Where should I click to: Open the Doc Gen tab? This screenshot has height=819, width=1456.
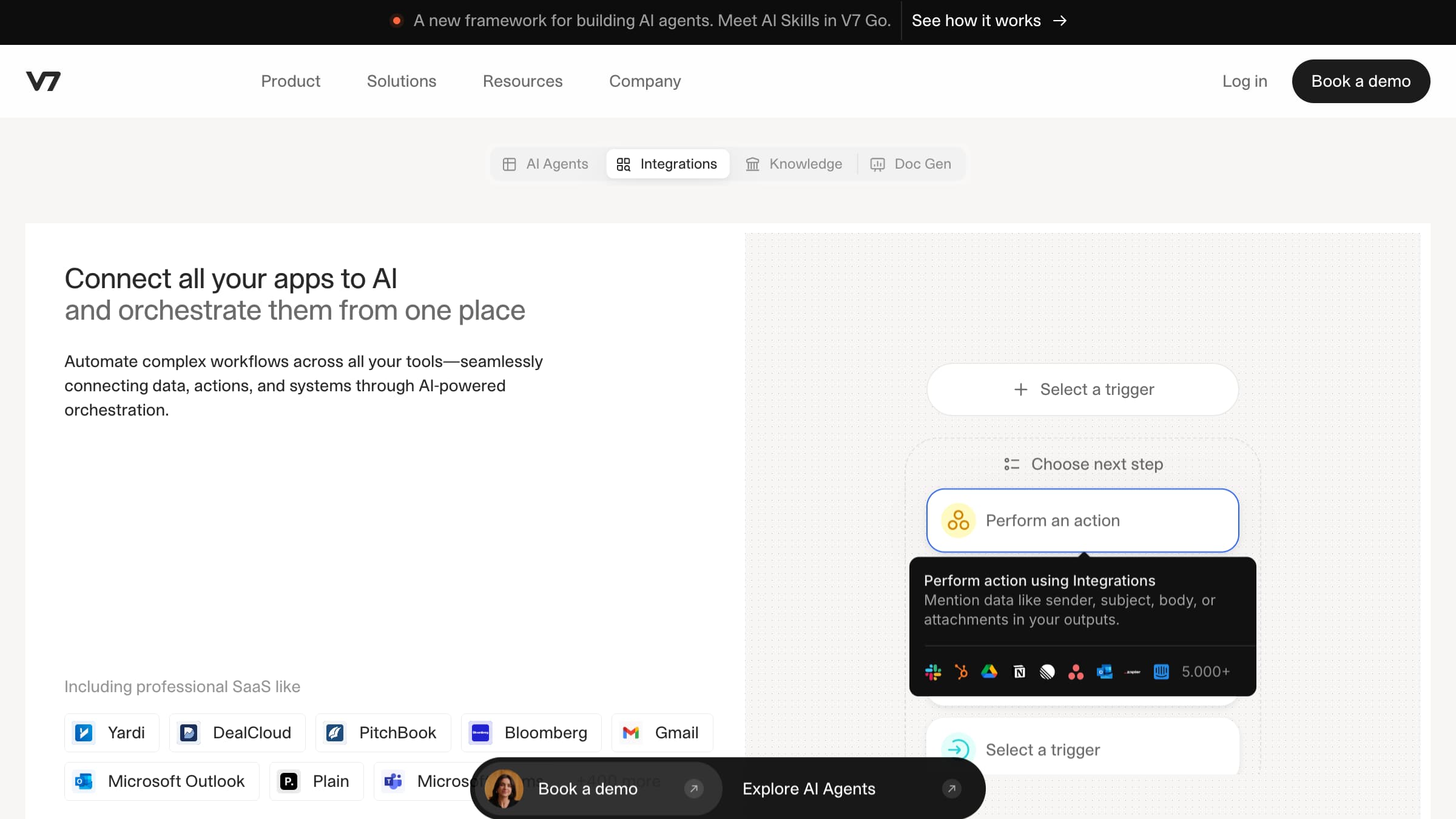coord(911,164)
